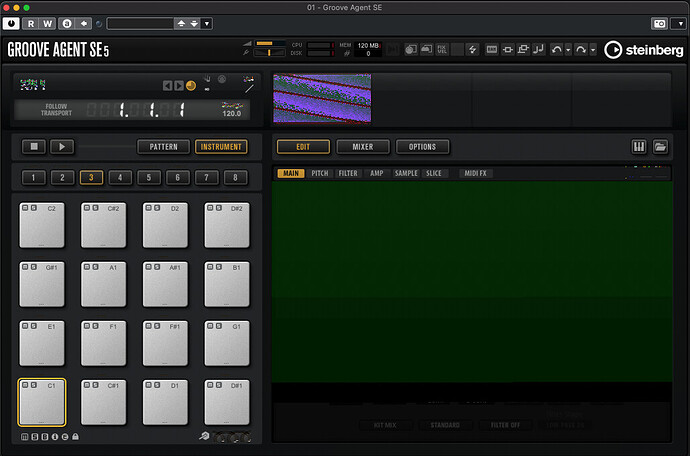Click the wrench settings icon below pads
The image size is (690, 456).
[x=204, y=436]
